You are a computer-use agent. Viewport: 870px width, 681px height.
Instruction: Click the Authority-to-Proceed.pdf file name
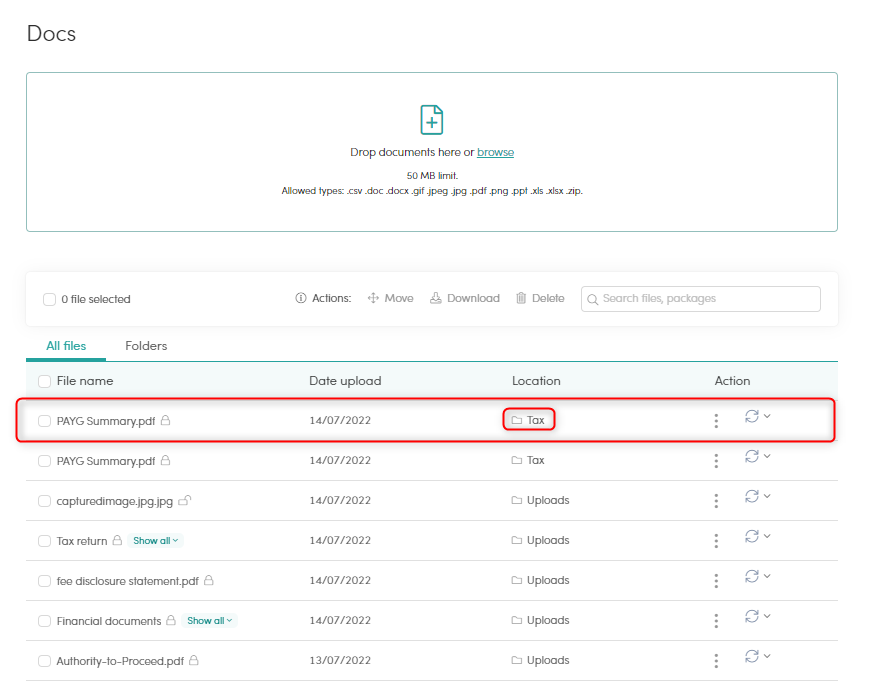pos(120,661)
